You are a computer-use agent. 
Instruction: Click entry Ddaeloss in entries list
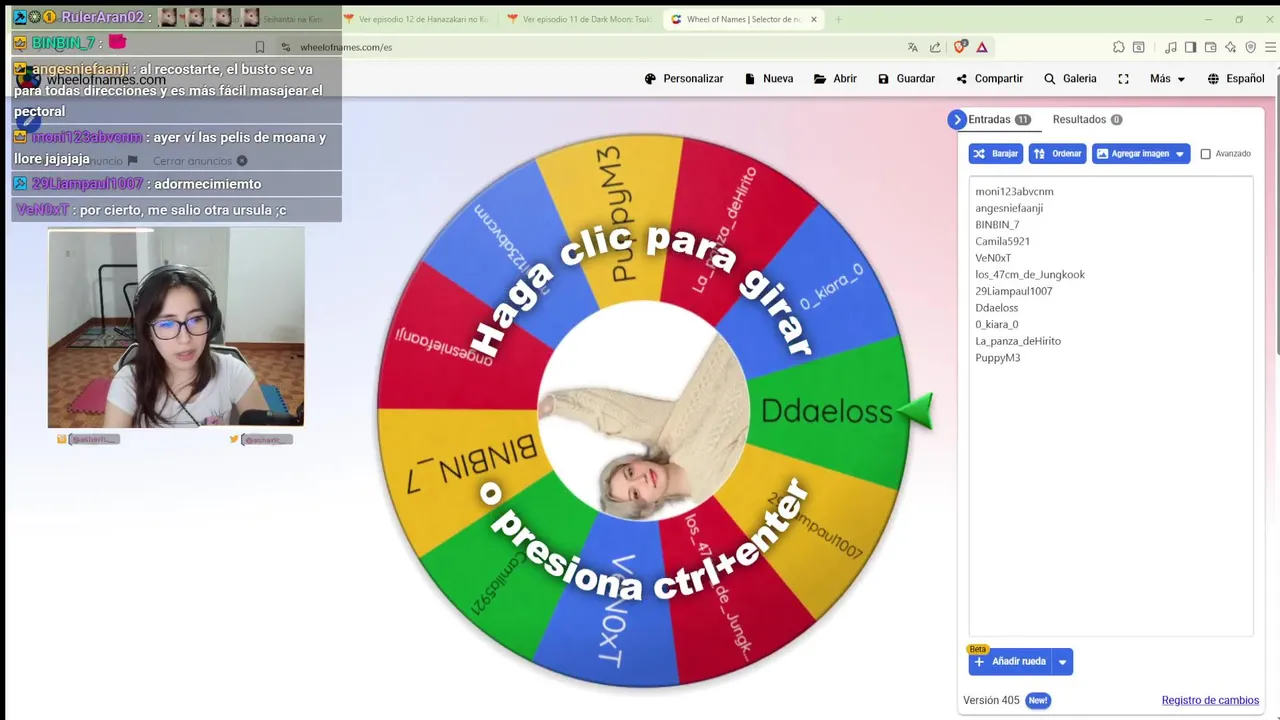click(997, 308)
